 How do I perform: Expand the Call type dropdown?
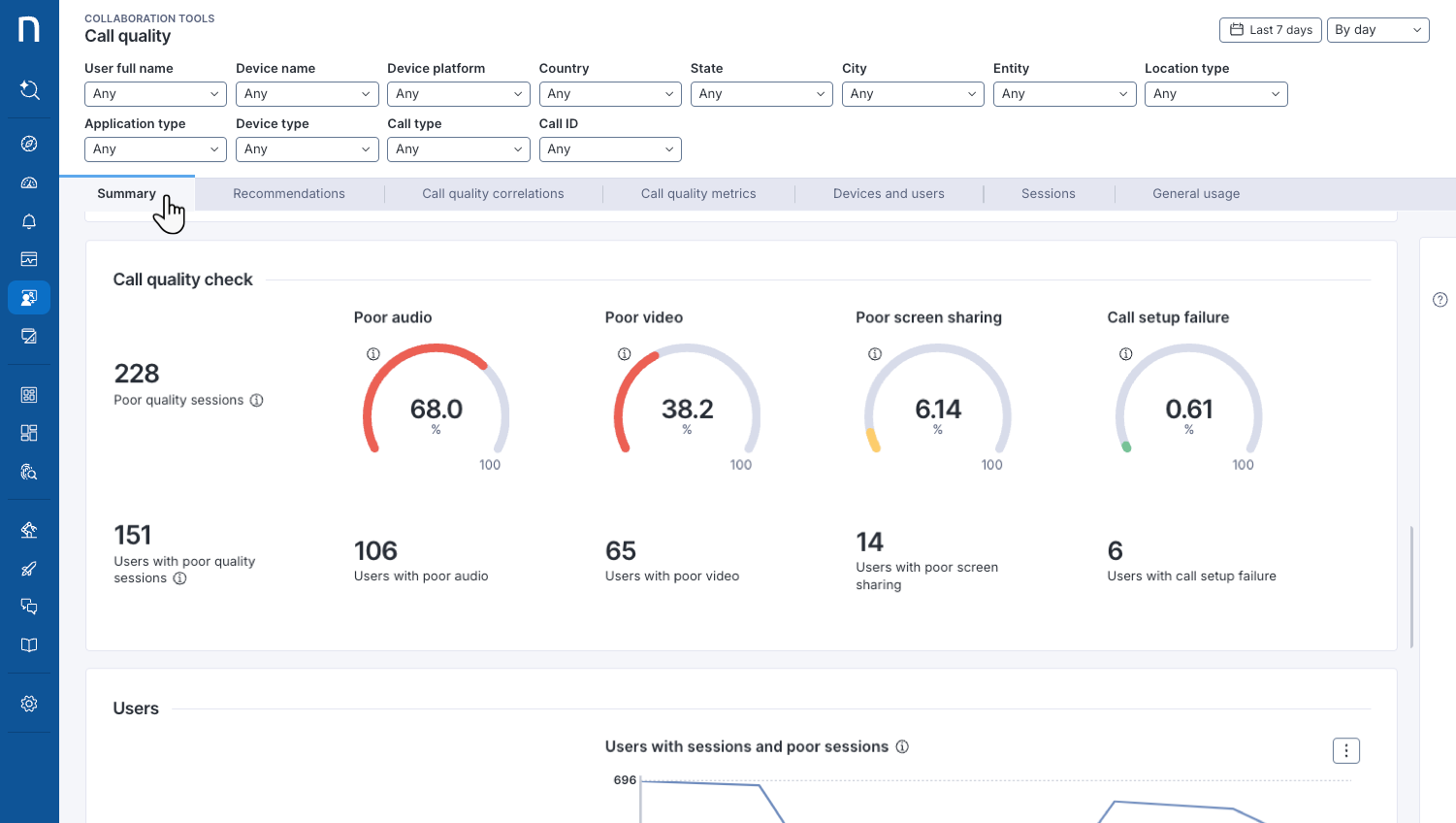(x=458, y=148)
